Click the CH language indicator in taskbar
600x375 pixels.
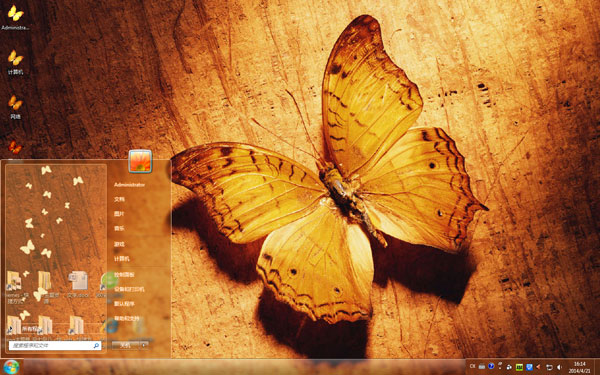472,366
